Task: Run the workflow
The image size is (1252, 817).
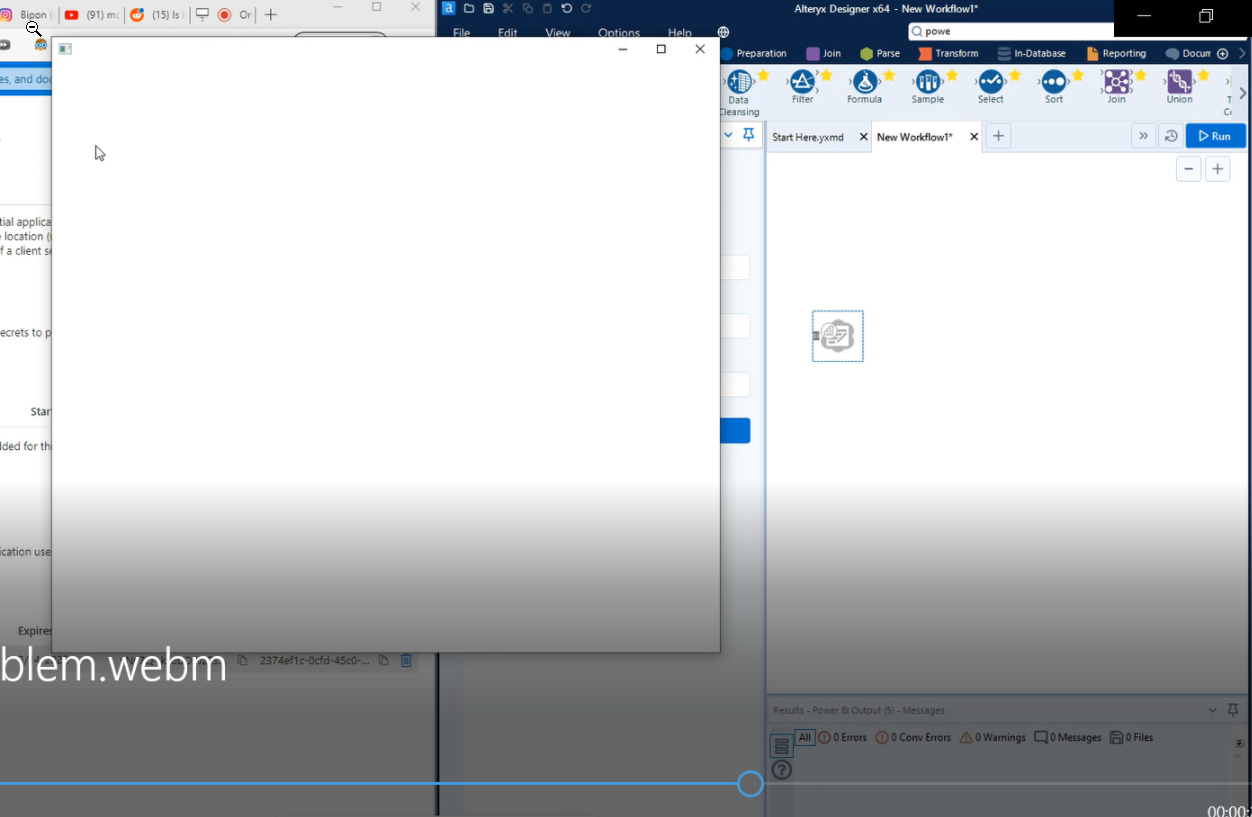Action: (x=1215, y=135)
